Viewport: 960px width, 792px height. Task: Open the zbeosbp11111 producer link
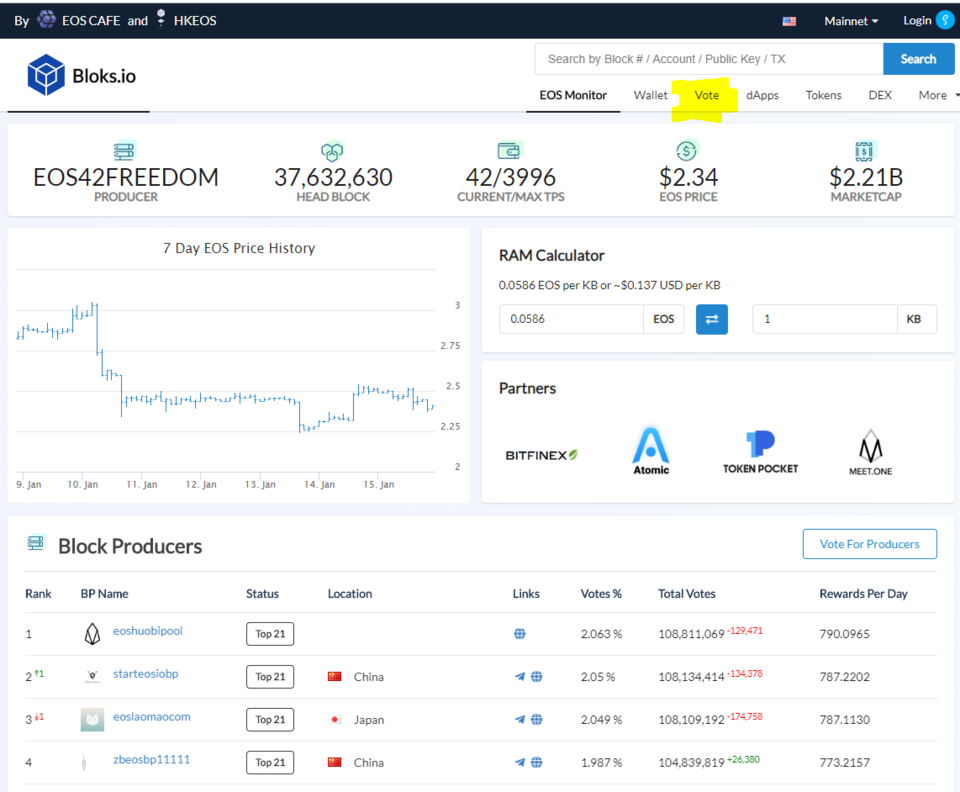point(151,760)
